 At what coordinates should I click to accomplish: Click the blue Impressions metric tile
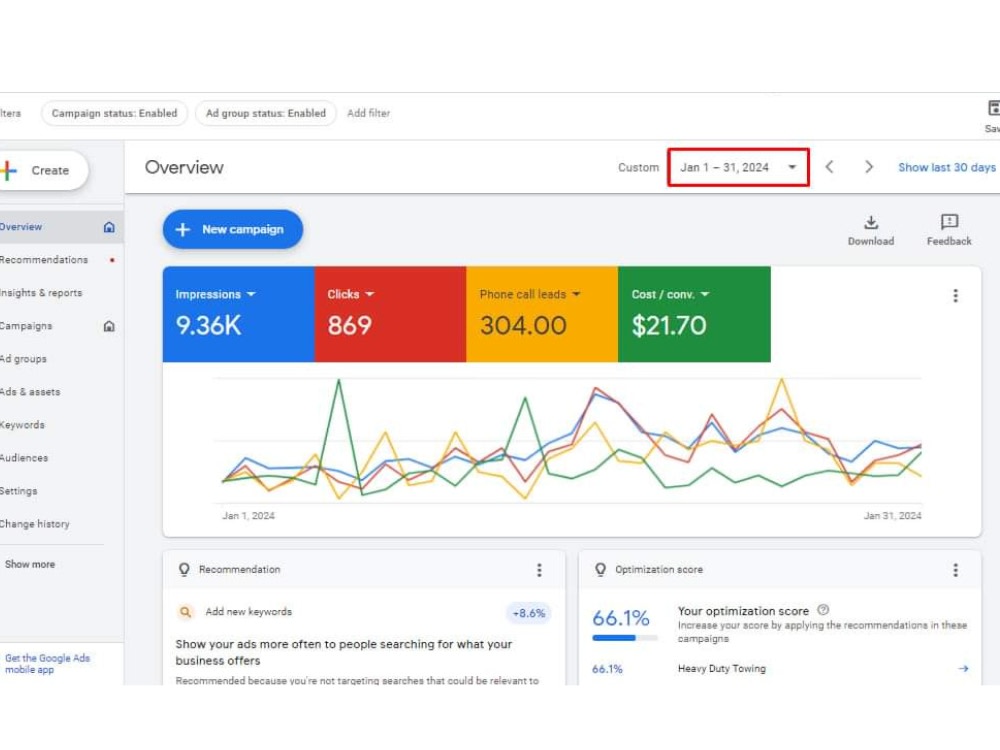point(239,314)
